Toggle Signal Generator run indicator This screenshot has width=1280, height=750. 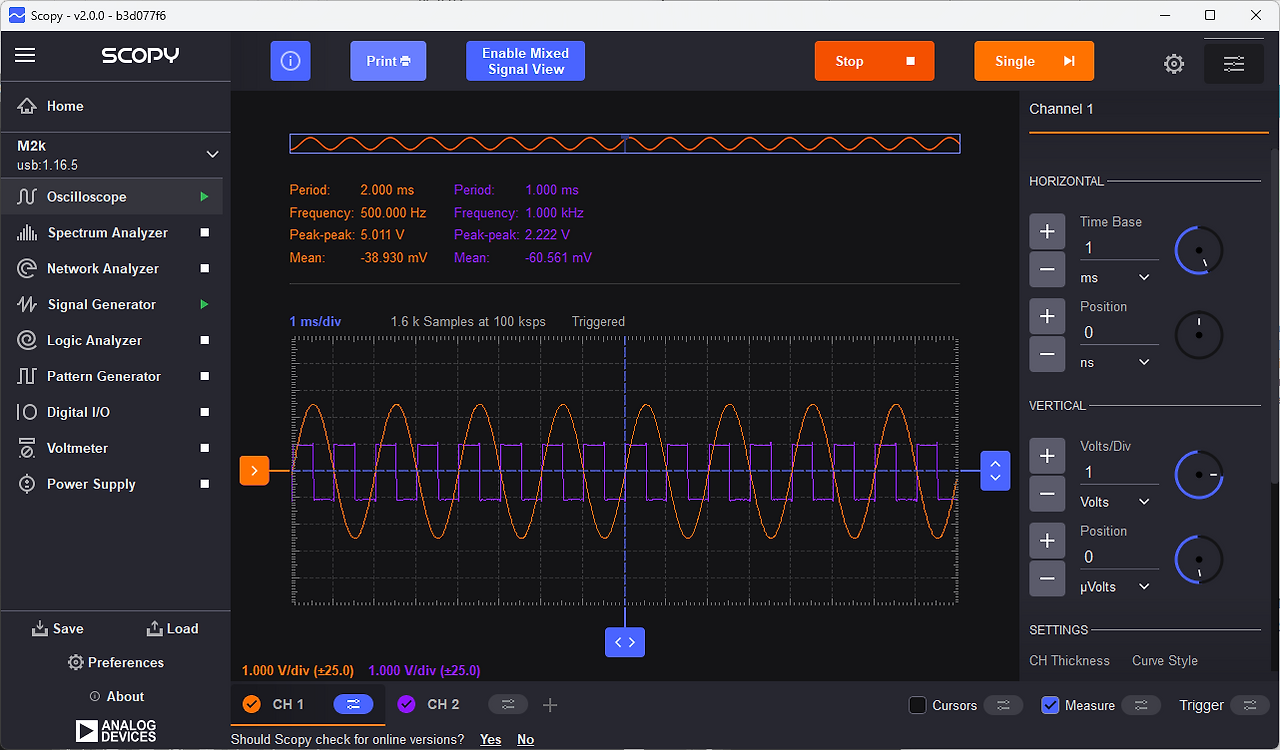[204, 305]
